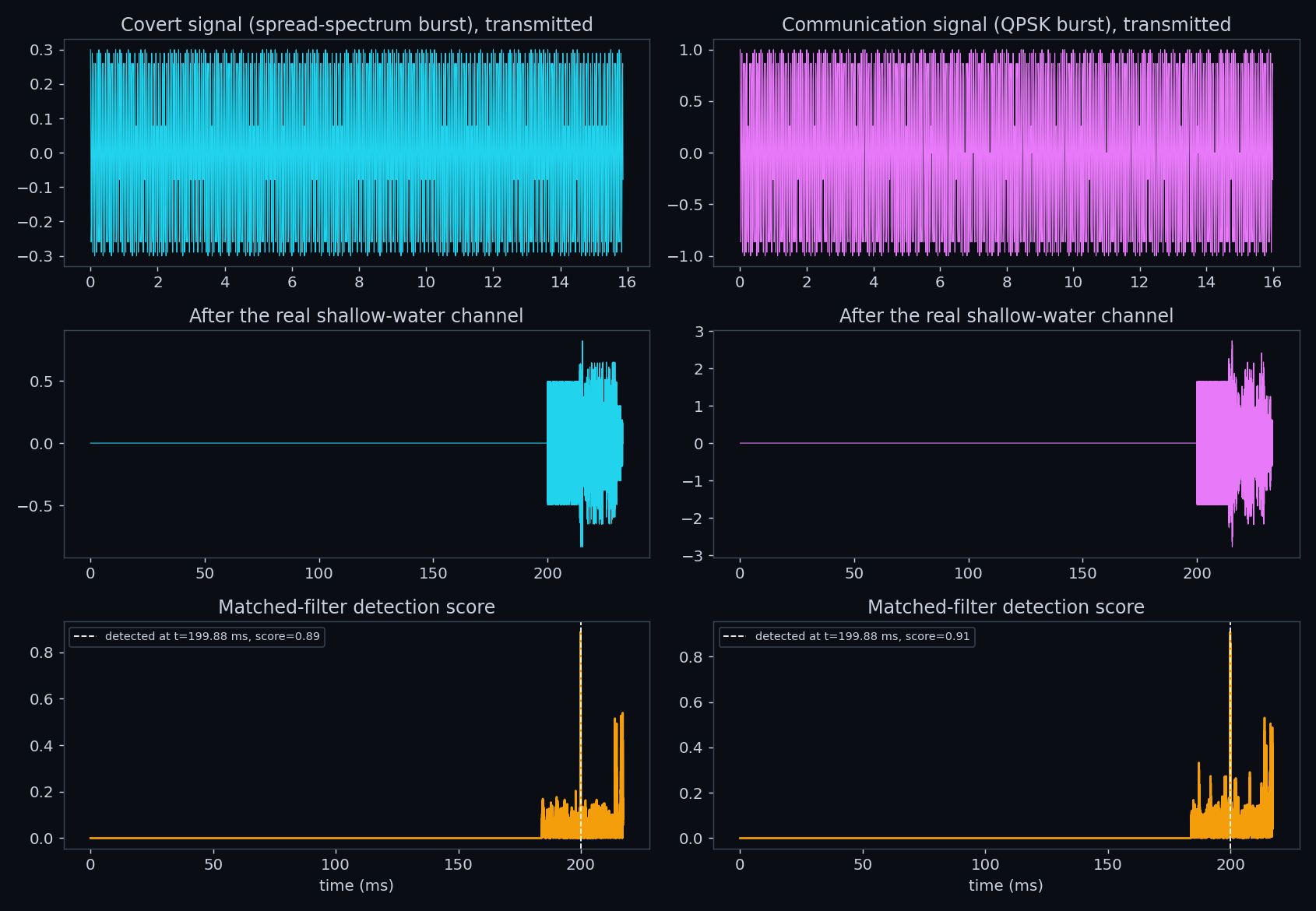Click the magenta received burst after channel
The height and width of the screenshot is (911, 1316).
[x=1234, y=444]
